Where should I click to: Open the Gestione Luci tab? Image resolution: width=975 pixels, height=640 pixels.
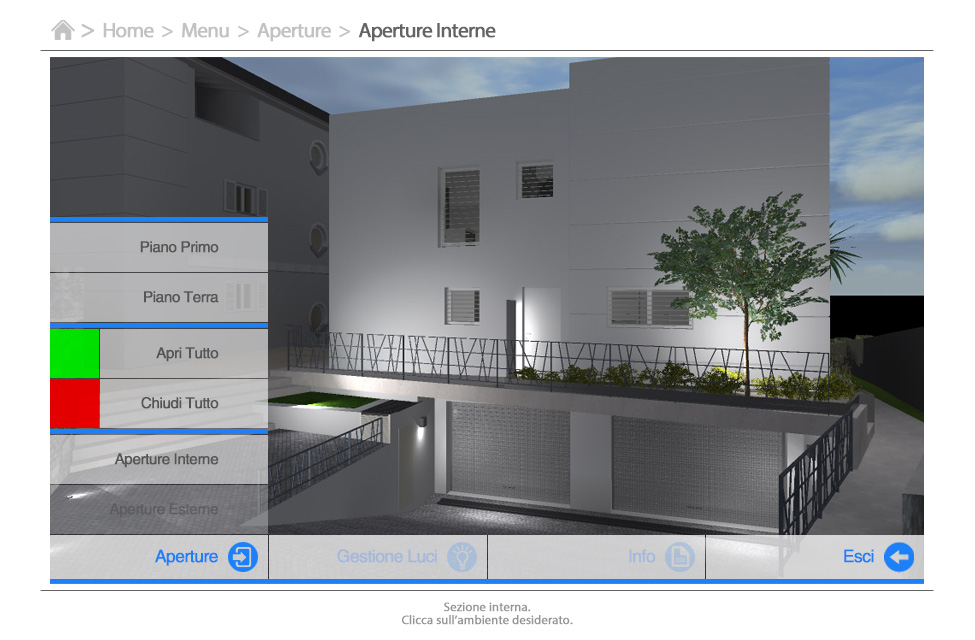tap(387, 557)
